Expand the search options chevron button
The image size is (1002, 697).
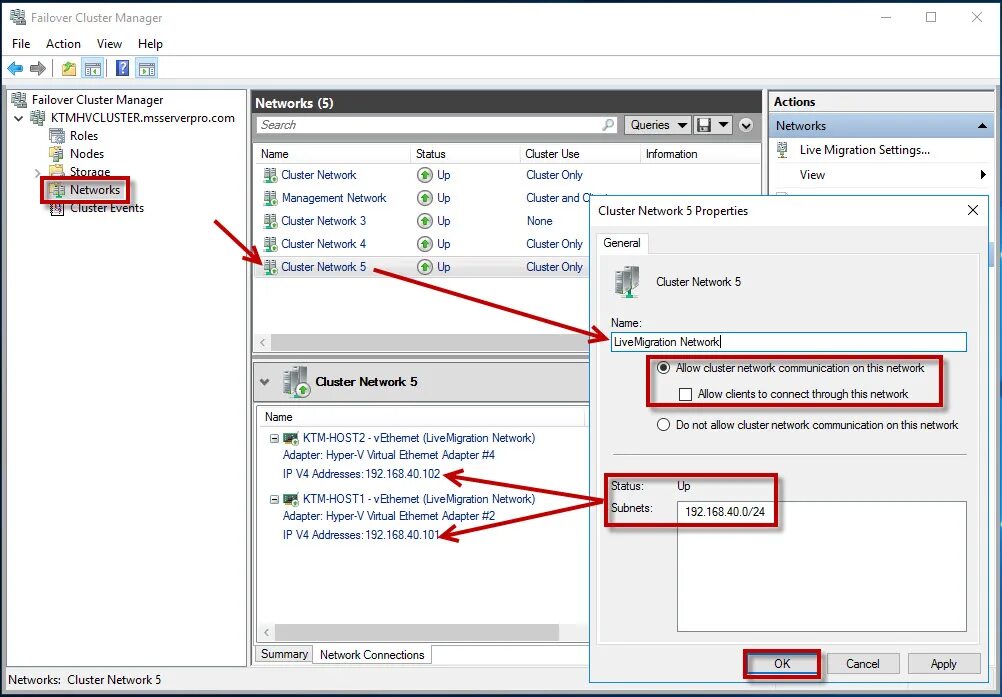(746, 125)
